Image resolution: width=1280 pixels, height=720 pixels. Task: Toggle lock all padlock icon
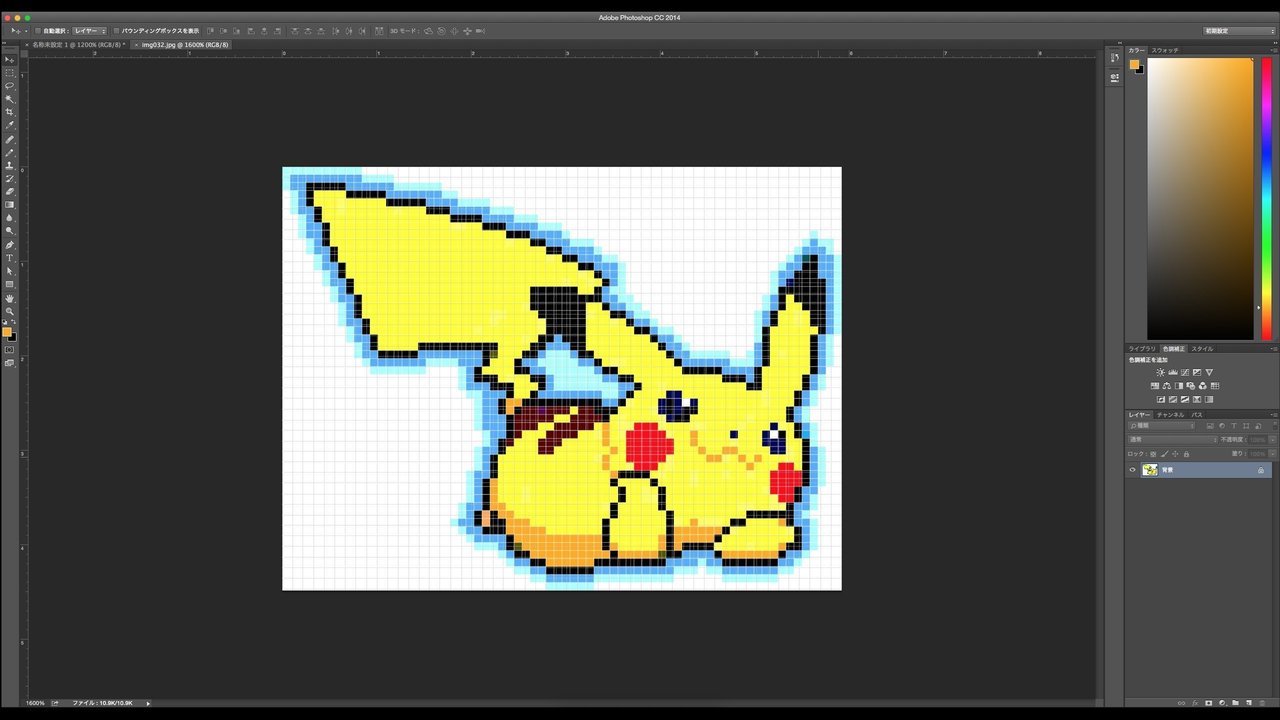coord(1186,454)
